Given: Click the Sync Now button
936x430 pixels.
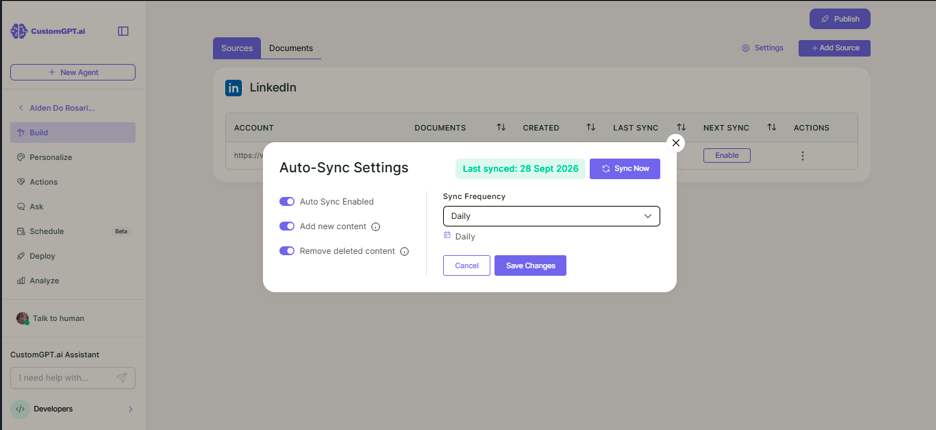Looking at the screenshot, I should (625, 168).
